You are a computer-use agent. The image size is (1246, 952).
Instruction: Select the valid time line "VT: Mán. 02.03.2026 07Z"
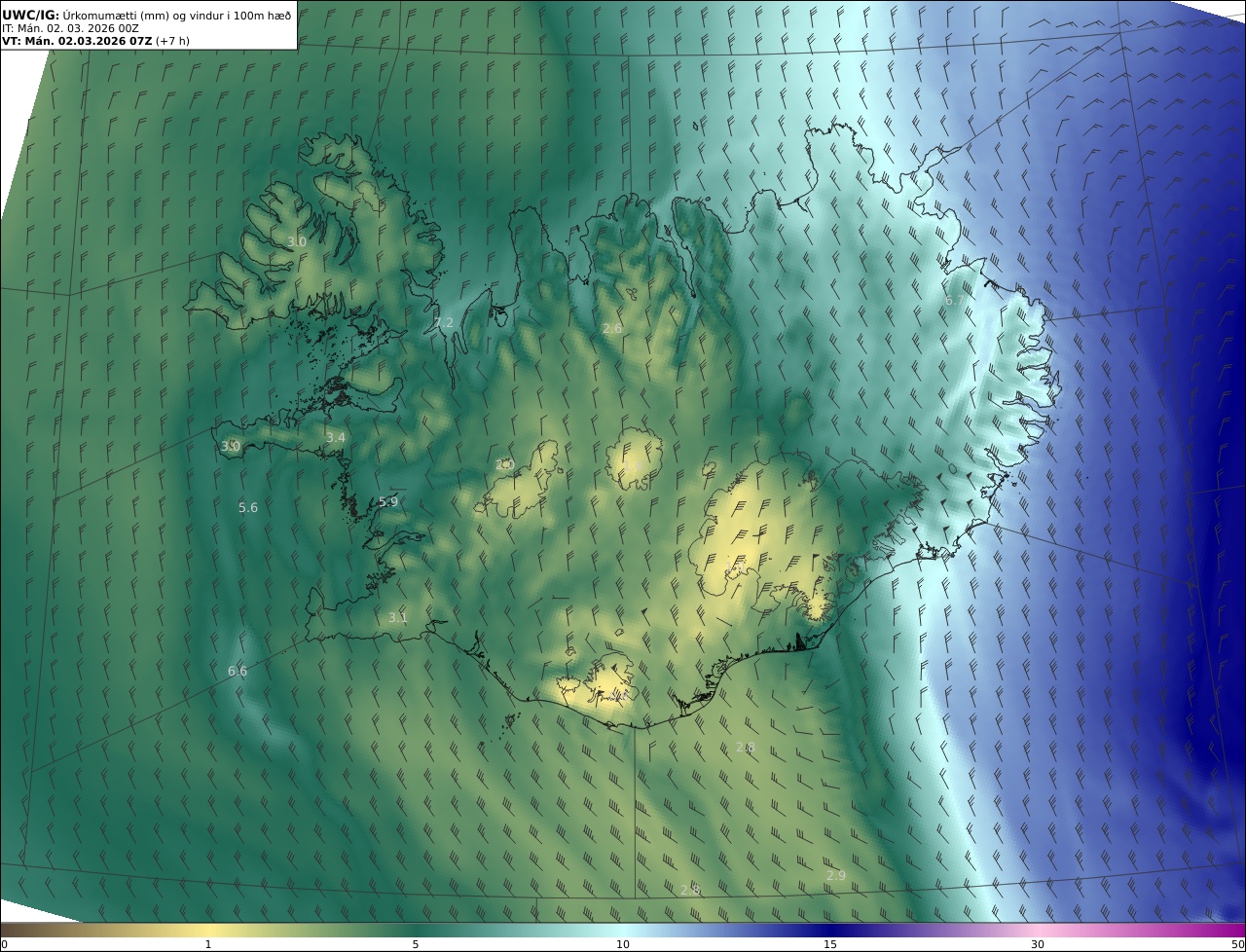click(77, 41)
